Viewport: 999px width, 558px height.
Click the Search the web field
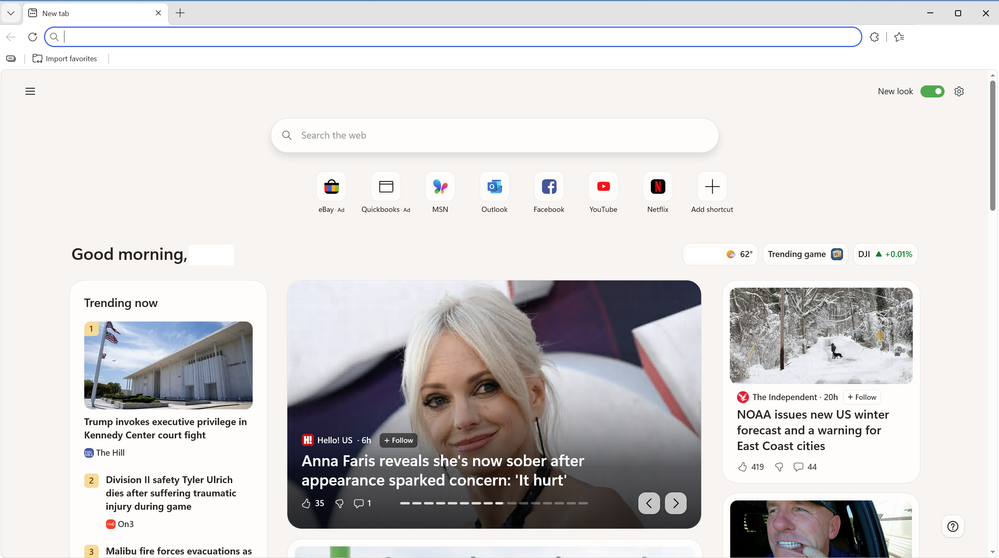pos(494,135)
